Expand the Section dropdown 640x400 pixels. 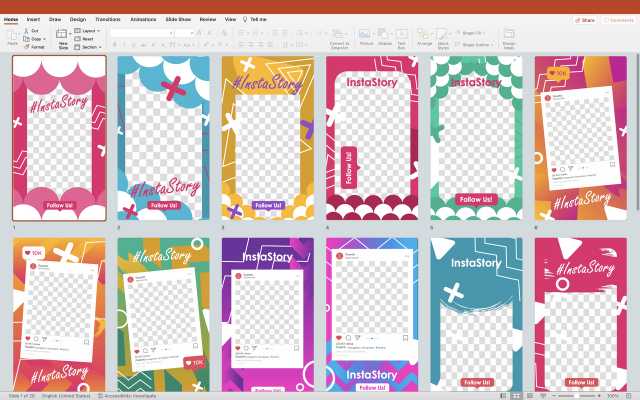(89, 47)
